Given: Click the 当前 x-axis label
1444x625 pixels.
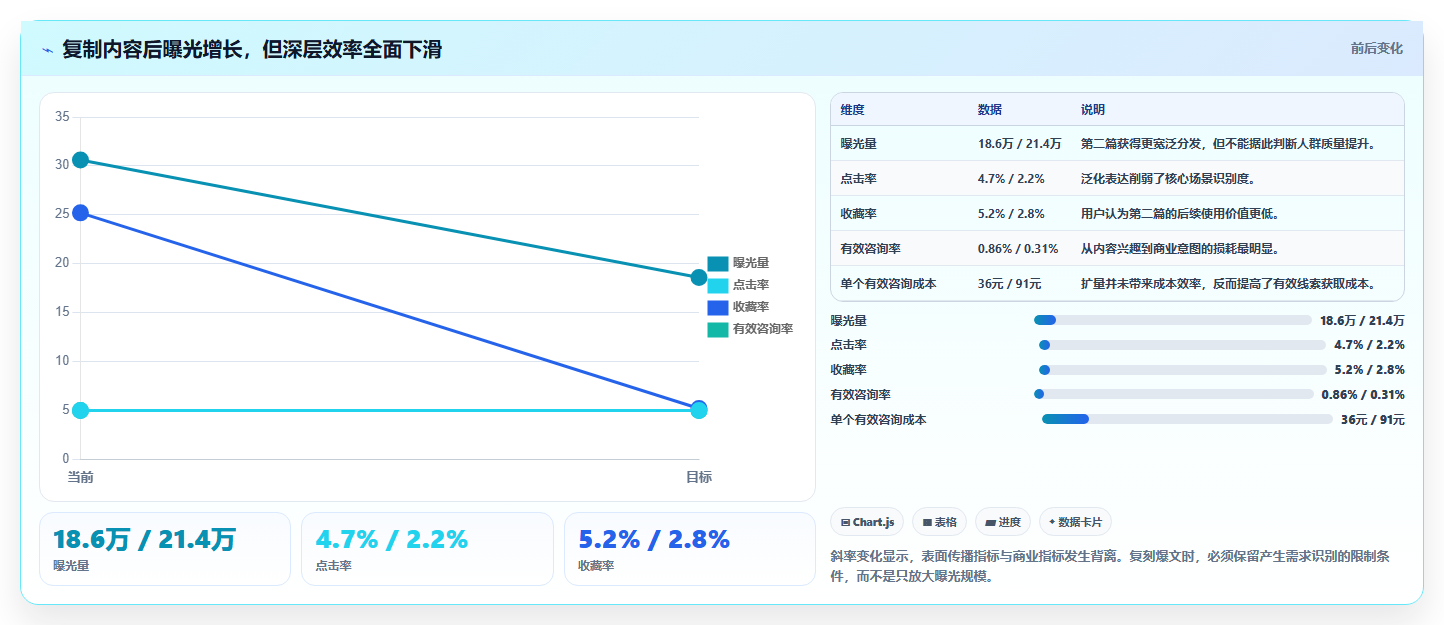Looking at the screenshot, I should 80,477.
